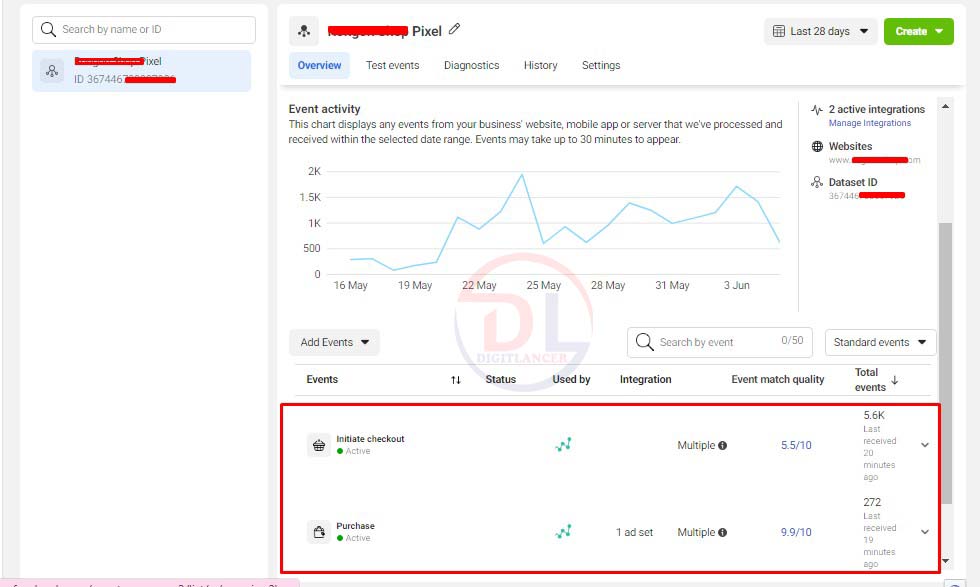Click the Initiate checkout event name

370,439
